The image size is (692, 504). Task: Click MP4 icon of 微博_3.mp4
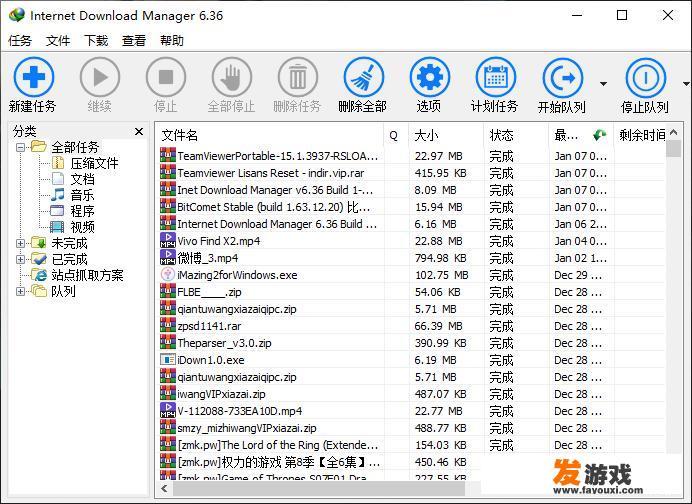pyautogui.click(x=168, y=257)
